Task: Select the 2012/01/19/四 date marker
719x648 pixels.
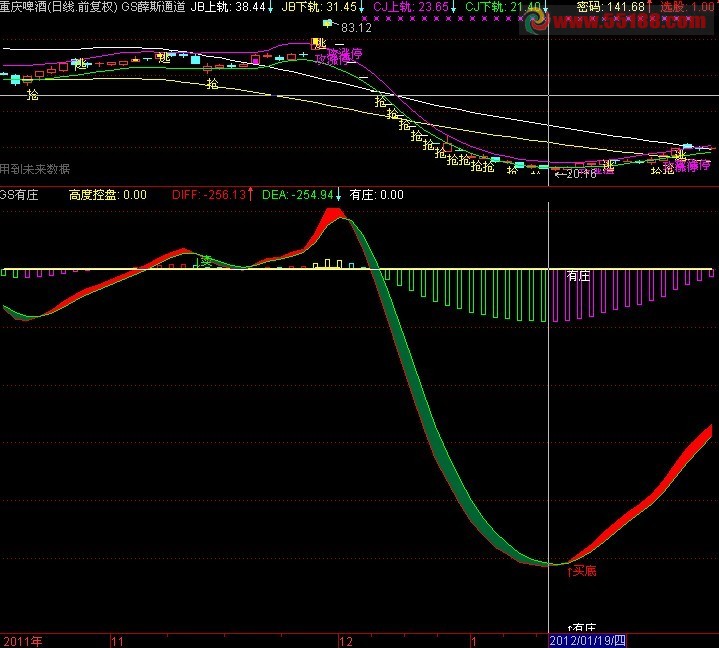Action: coord(587,641)
